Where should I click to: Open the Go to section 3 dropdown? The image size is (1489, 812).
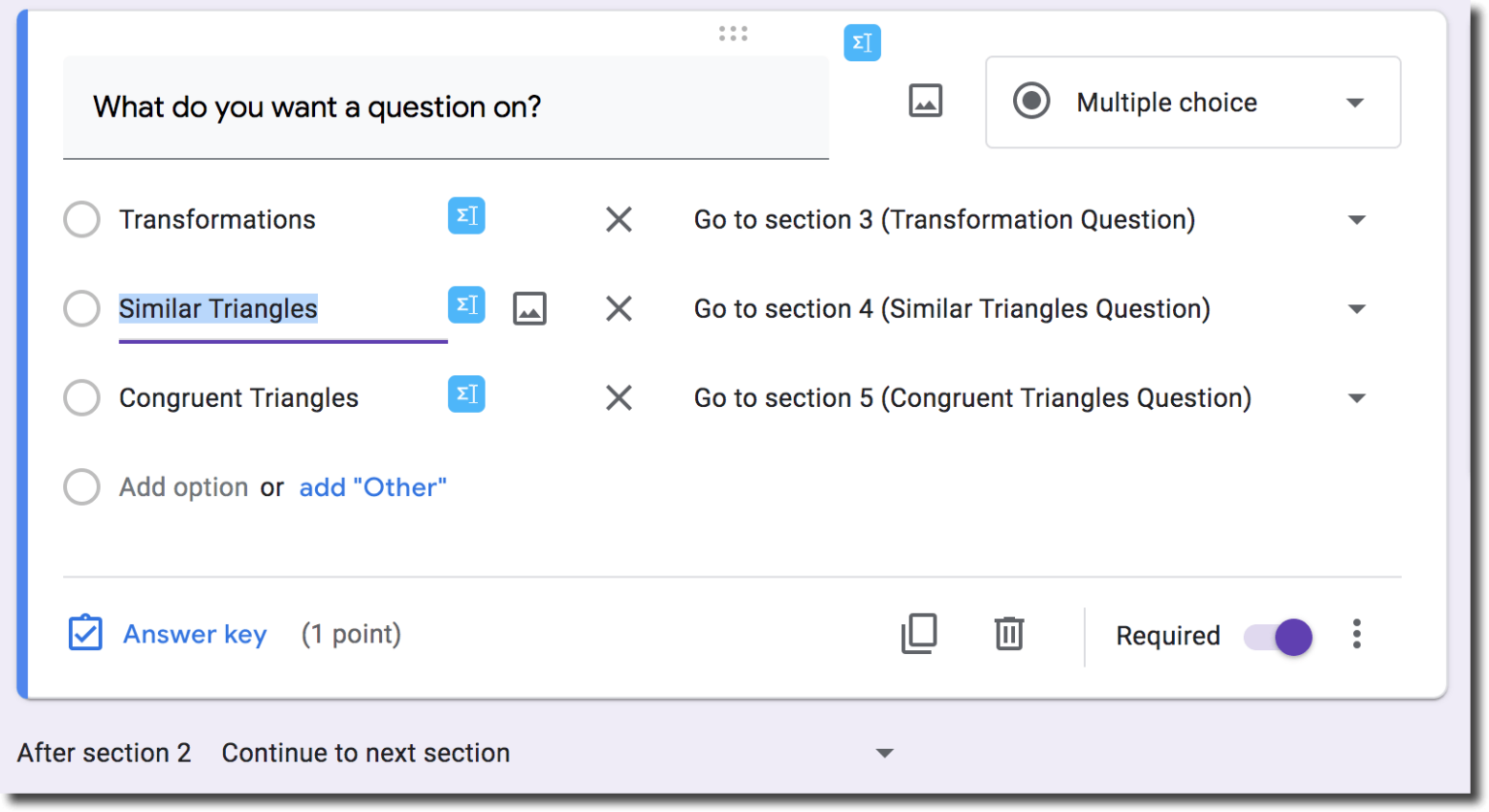point(1030,220)
